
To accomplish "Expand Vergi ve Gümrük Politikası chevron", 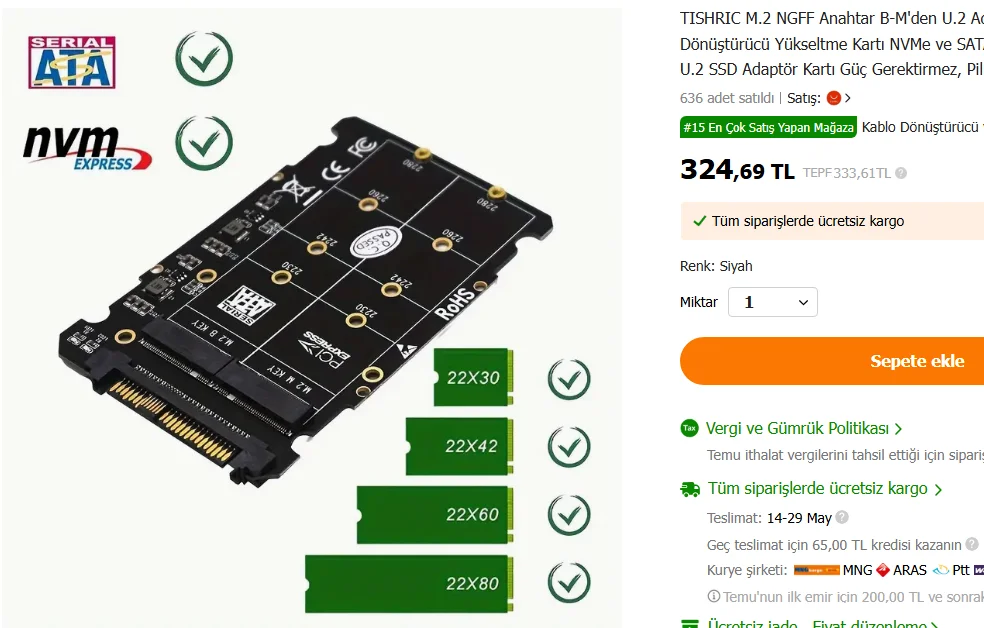I will point(898,429).
